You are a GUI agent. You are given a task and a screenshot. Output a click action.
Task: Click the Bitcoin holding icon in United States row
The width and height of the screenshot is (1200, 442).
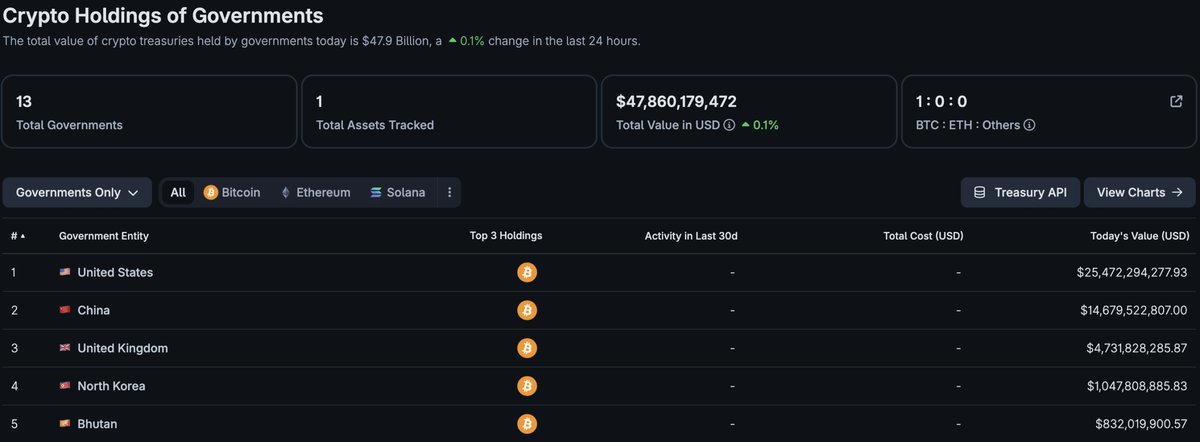click(527, 272)
